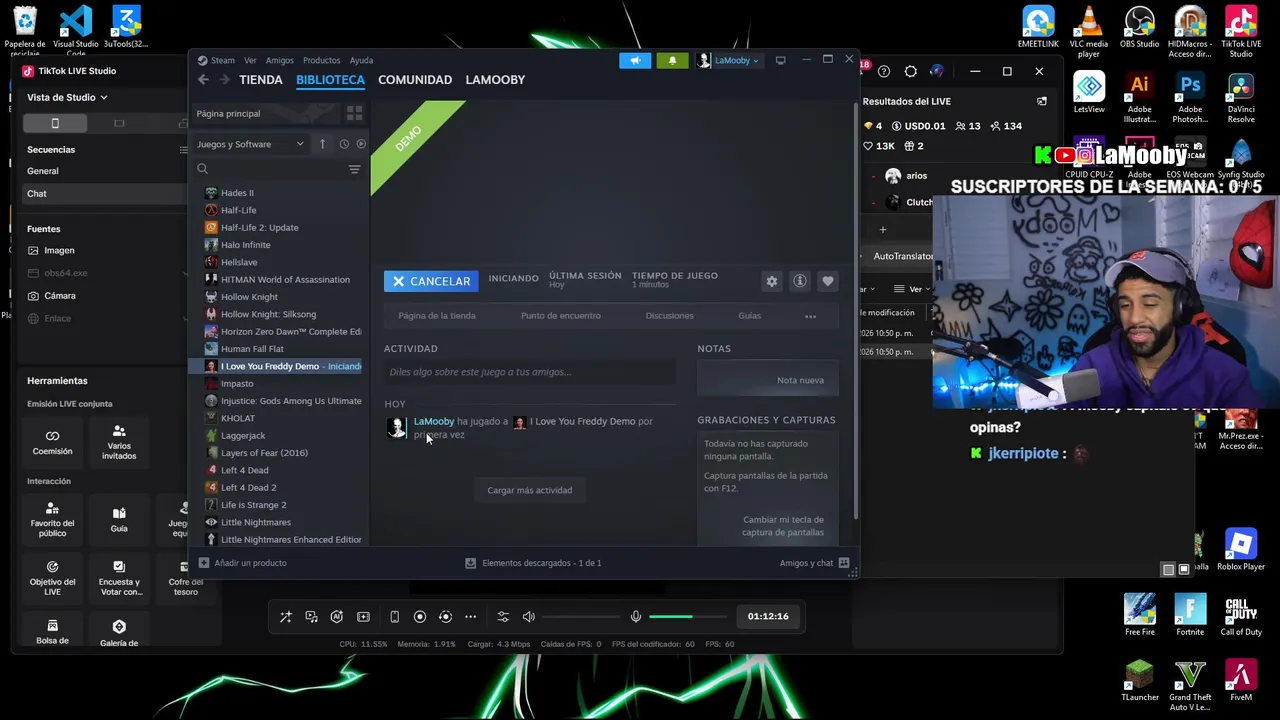
Task: Open Fortnite desktop shortcut
Action: pos(1190,615)
